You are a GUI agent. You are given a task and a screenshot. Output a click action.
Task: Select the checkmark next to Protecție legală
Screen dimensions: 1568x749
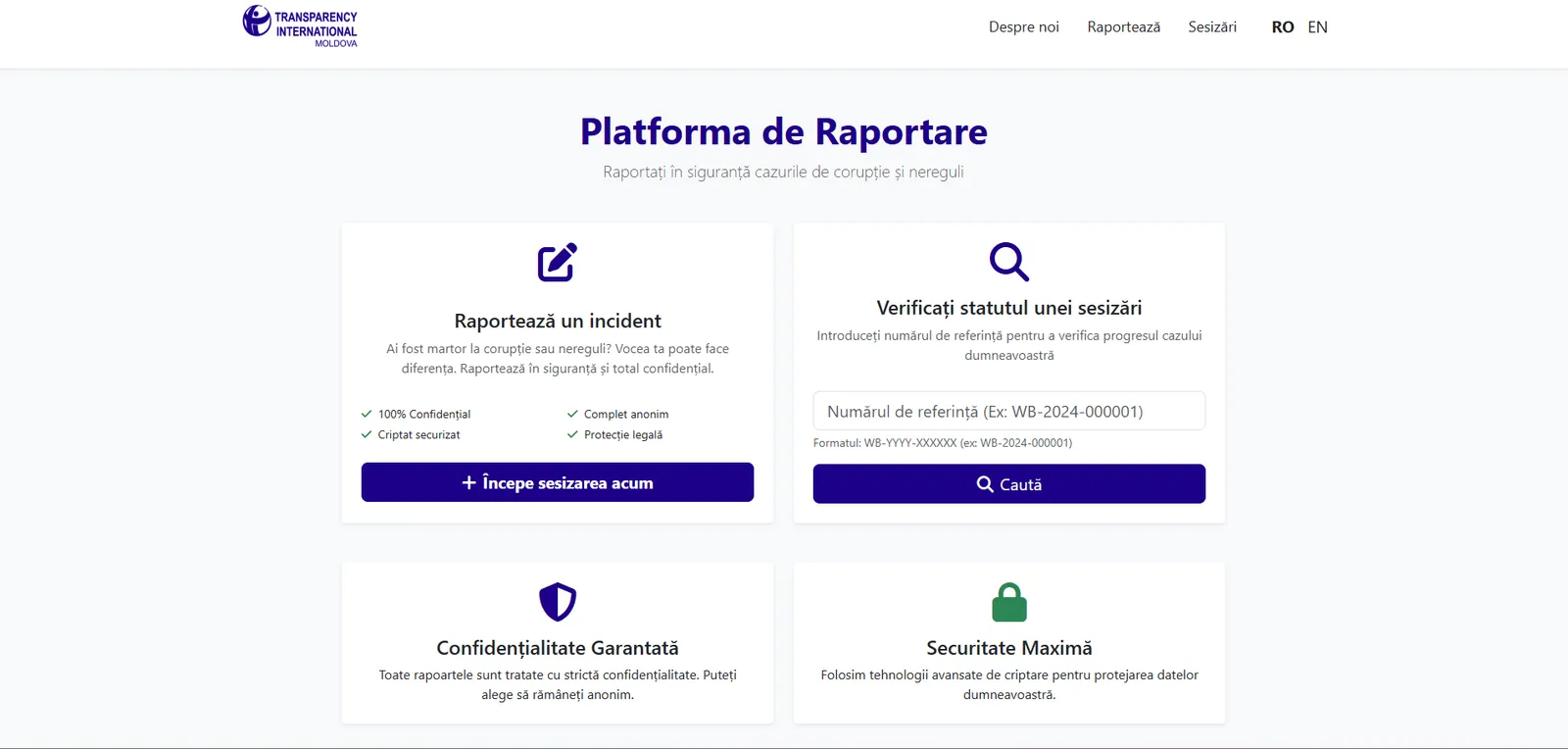(x=572, y=434)
